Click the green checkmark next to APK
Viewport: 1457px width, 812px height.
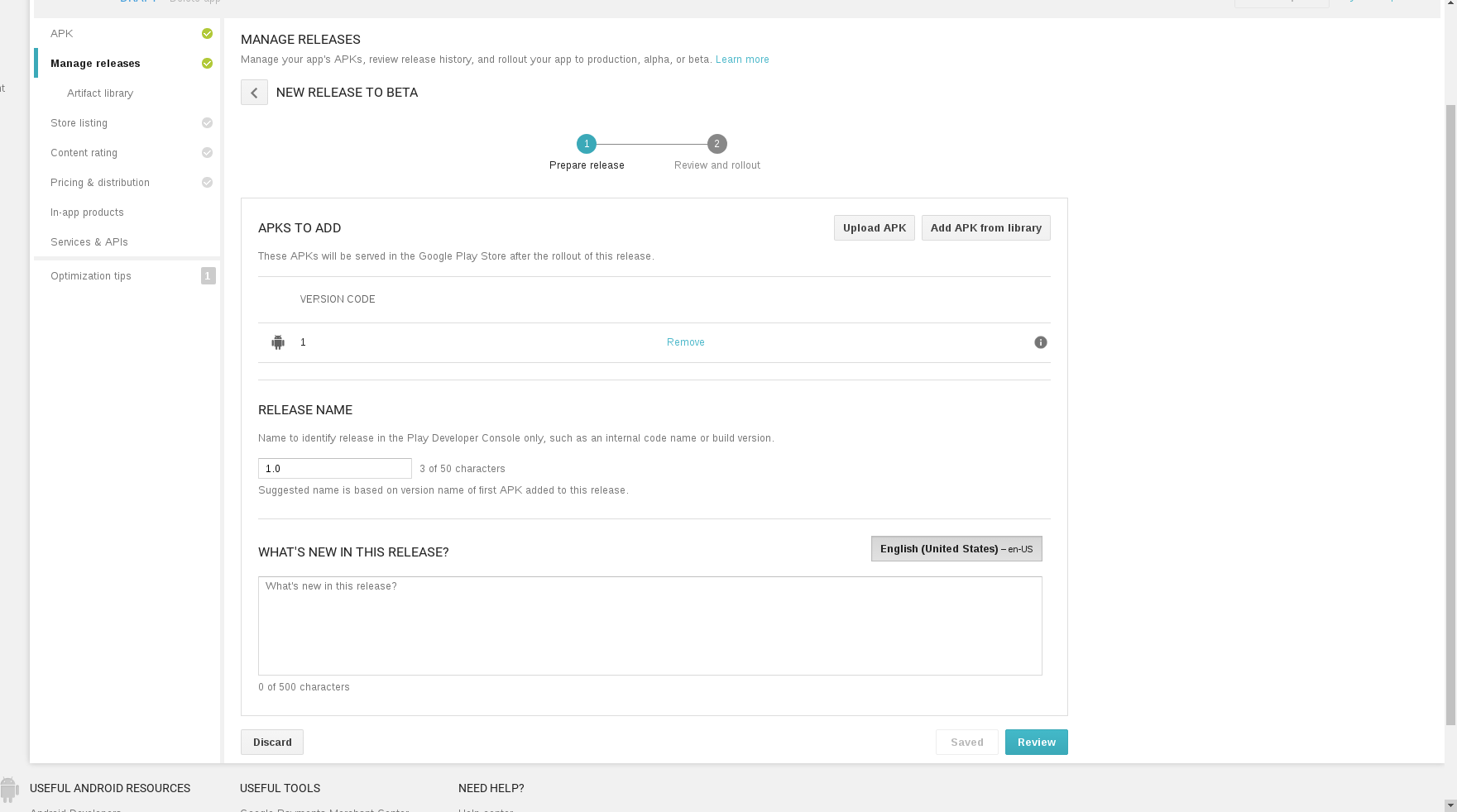[207, 34]
